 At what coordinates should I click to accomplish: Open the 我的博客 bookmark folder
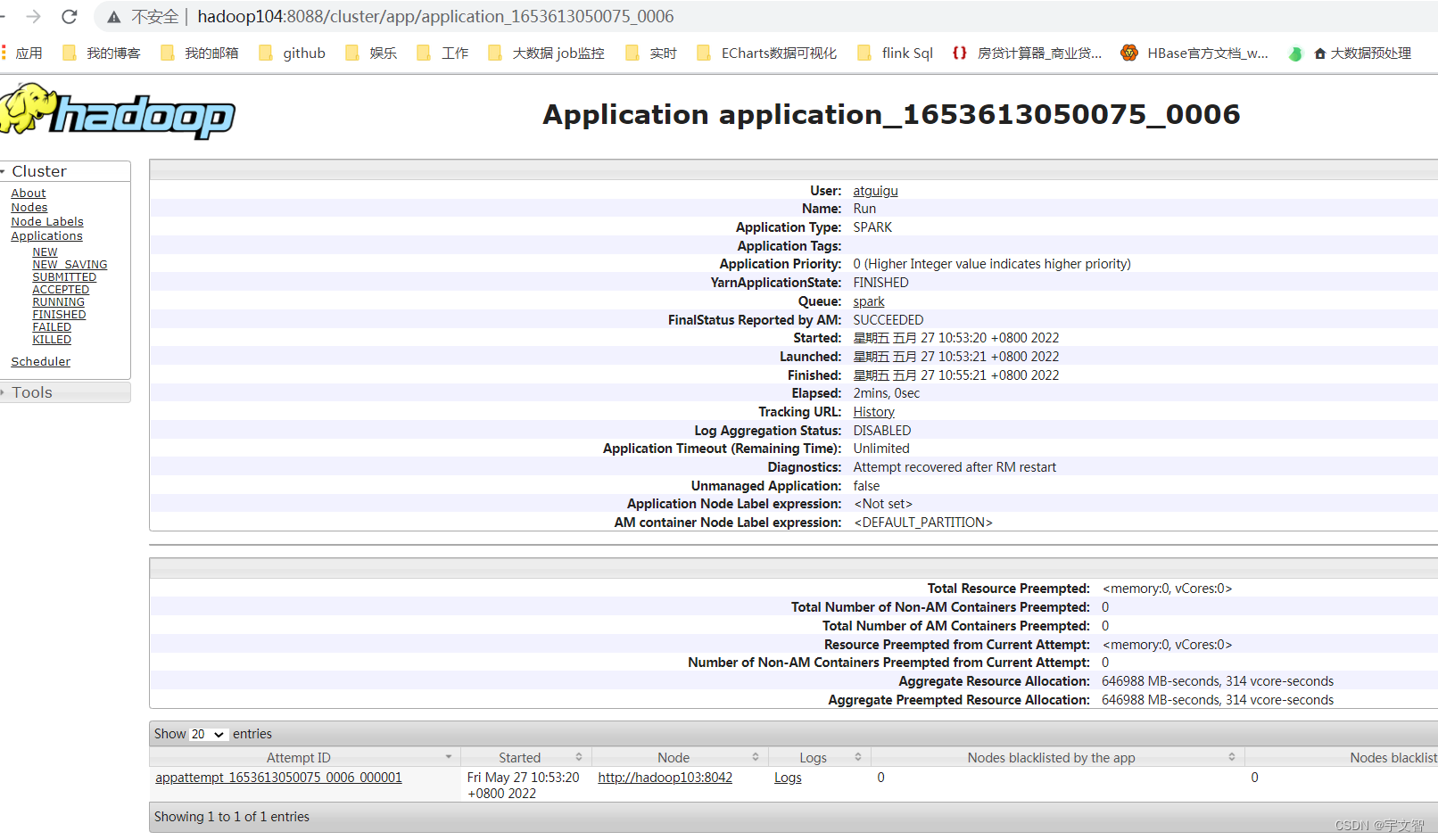(x=101, y=54)
